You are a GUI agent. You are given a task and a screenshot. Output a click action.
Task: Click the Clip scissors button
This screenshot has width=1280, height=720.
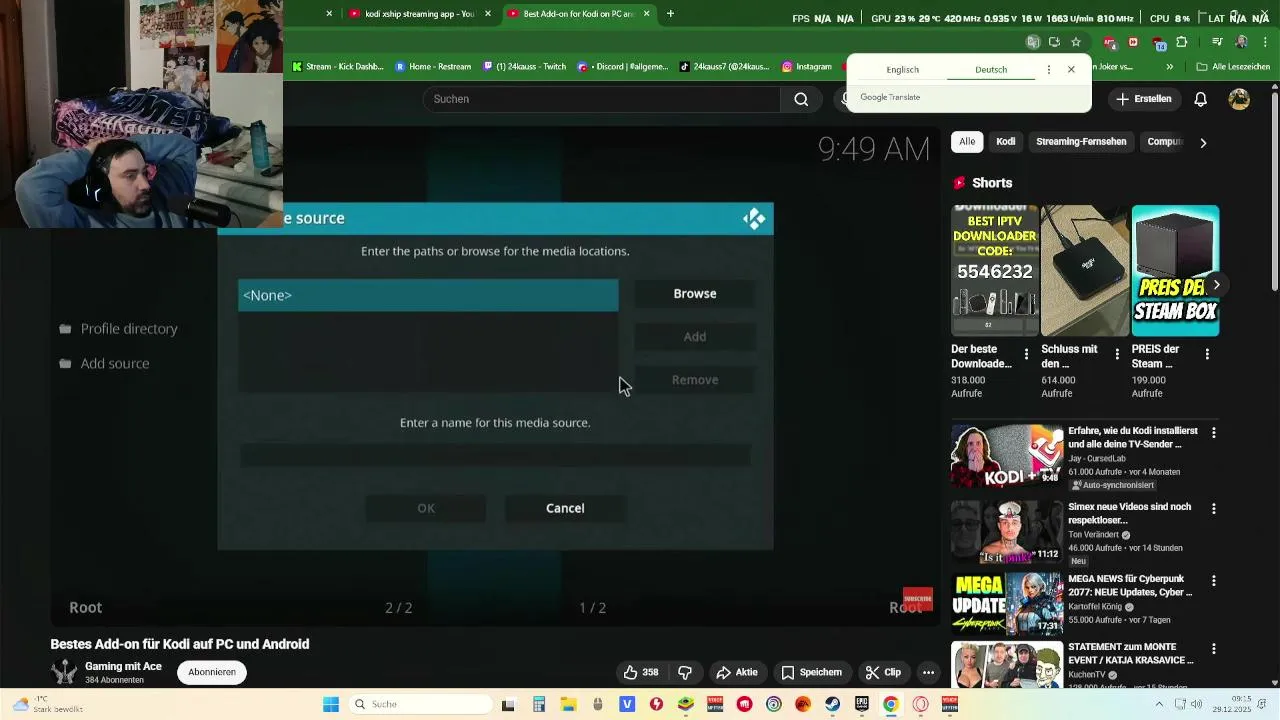(883, 672)
